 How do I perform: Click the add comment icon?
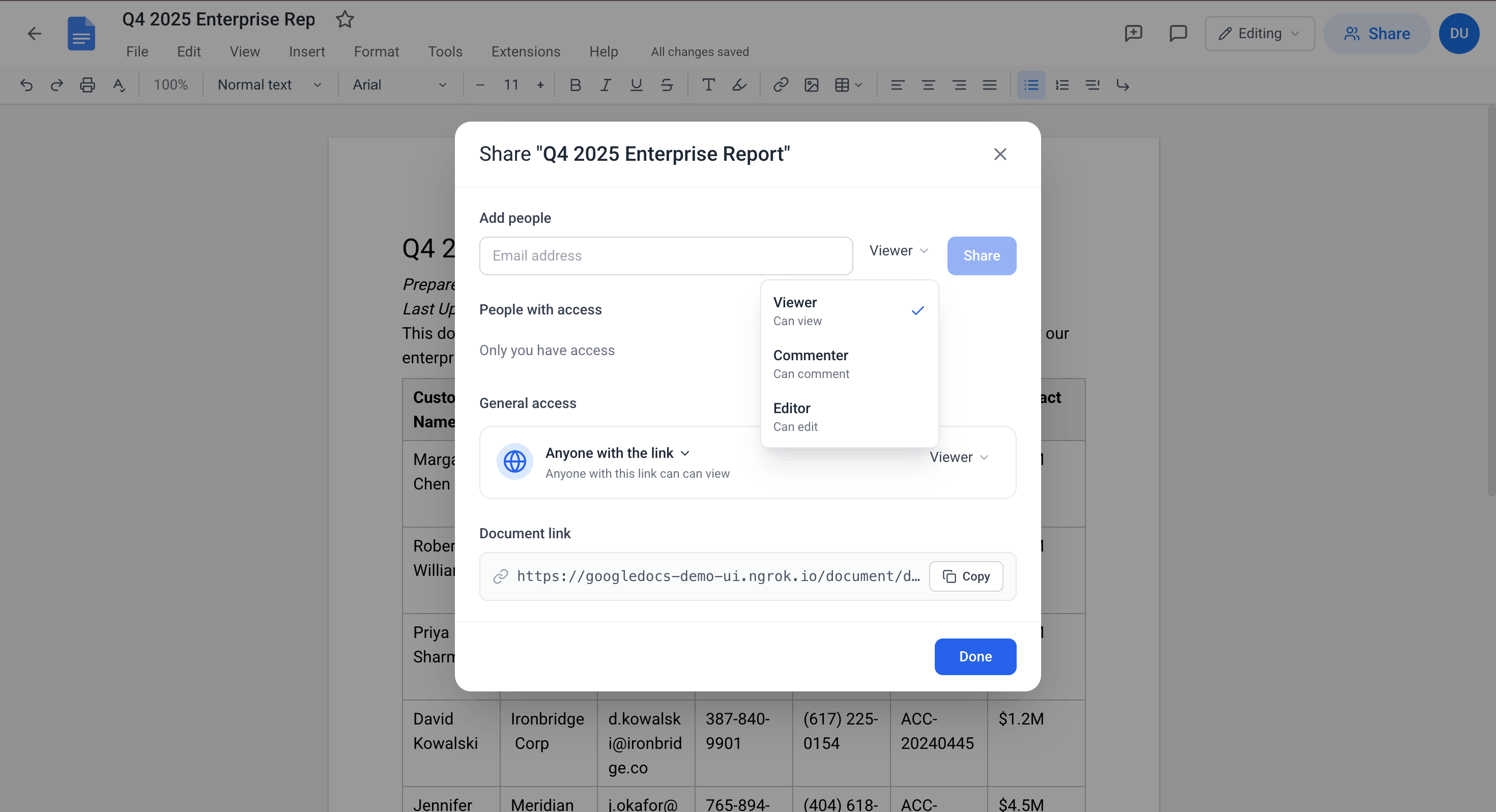[1133, 33]
